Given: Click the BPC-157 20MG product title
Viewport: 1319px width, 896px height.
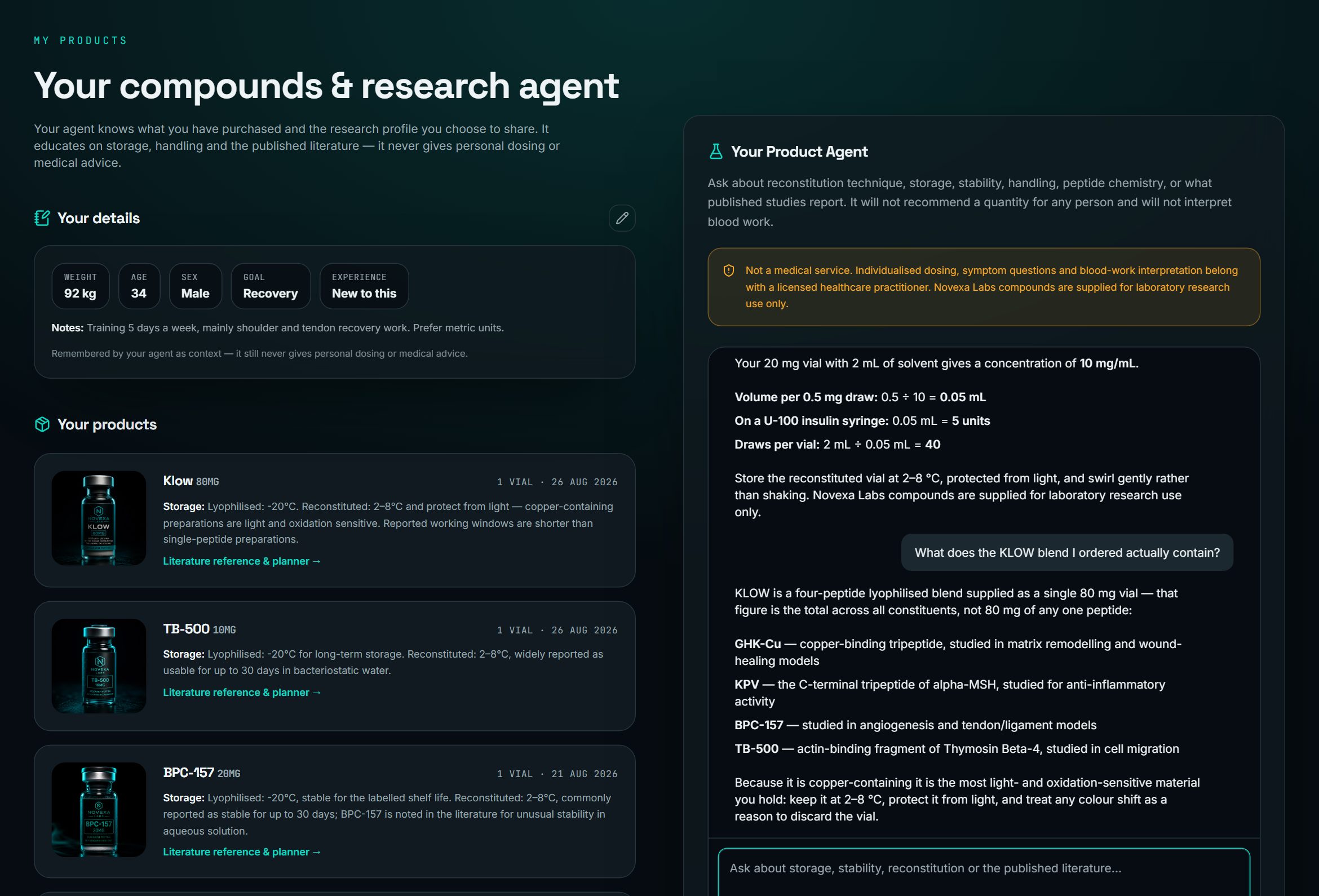Looking at the screenshot, I should click(x=201, y=773).
